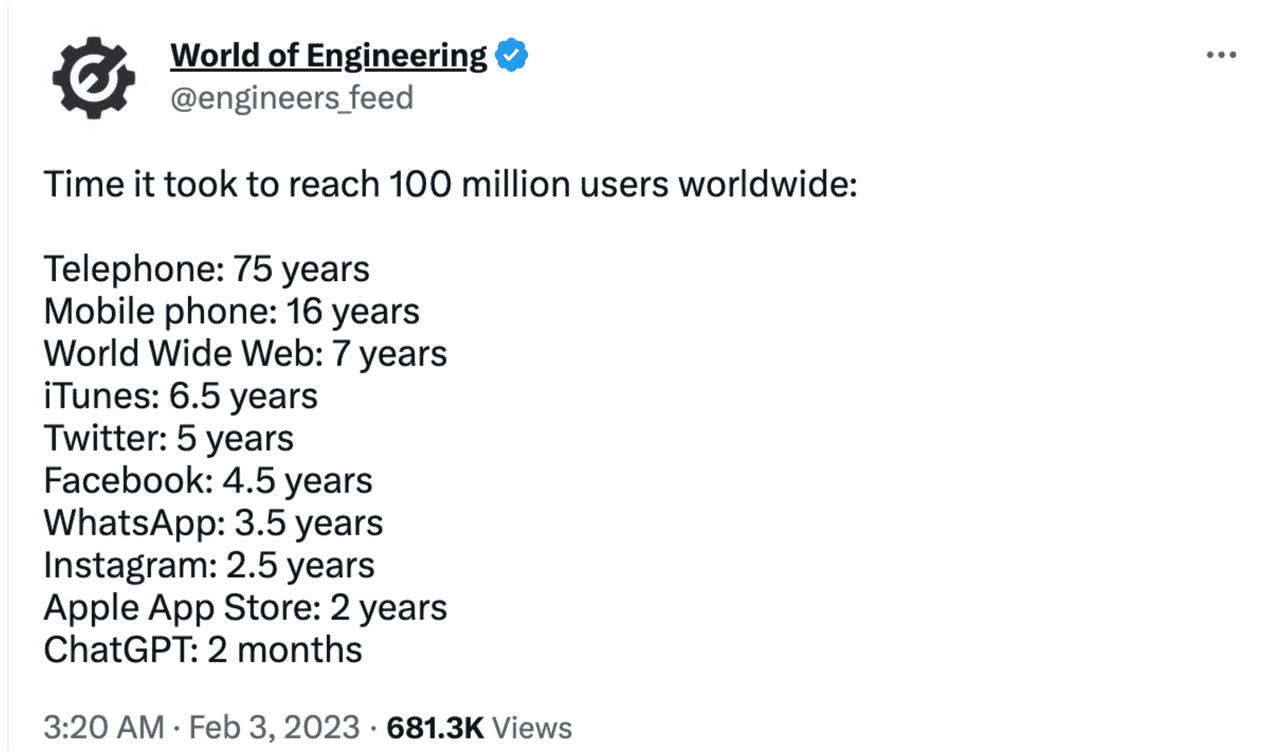The height and width of the screenshot is (751, 1280).
Task: Open the three-dot more options menu
Action: click(1221, 56)
